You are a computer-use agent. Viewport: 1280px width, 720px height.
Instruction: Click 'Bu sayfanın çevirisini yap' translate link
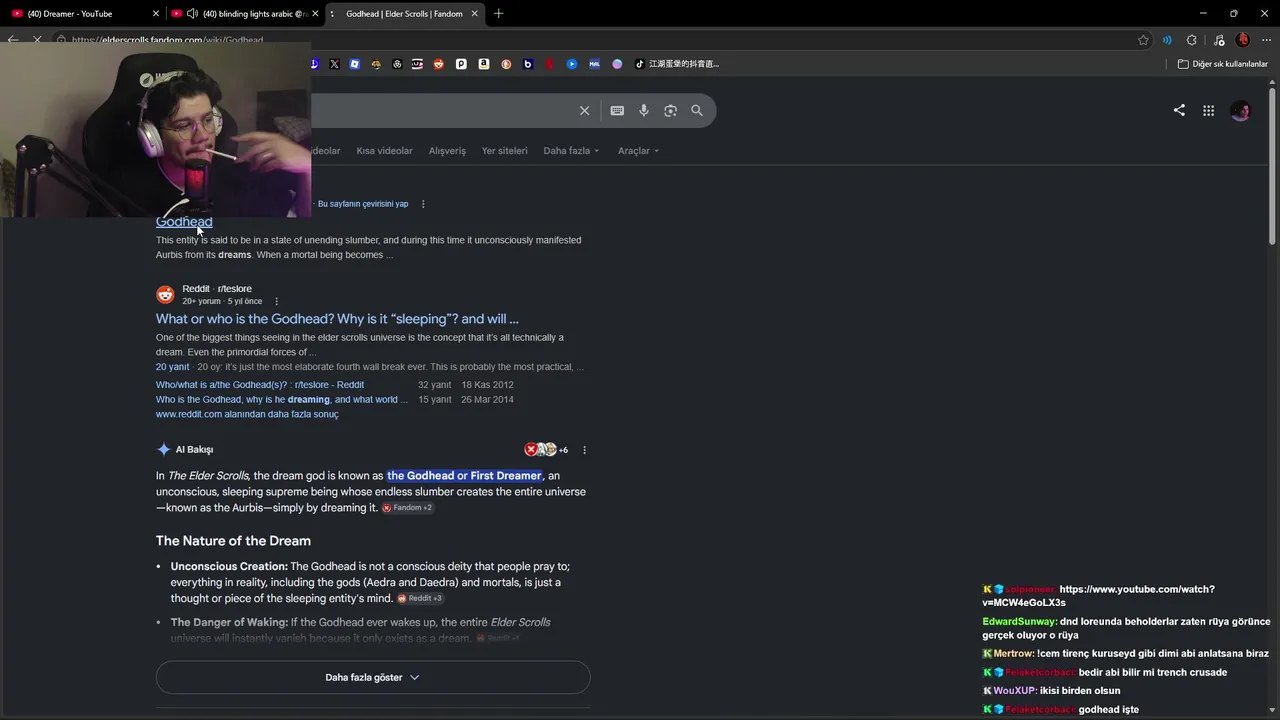[363, 204]
